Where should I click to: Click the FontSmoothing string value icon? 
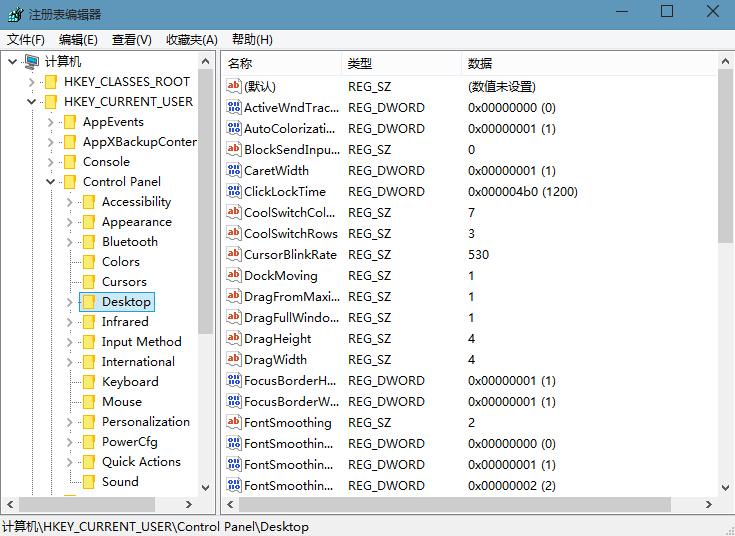[x=234, y=423]
